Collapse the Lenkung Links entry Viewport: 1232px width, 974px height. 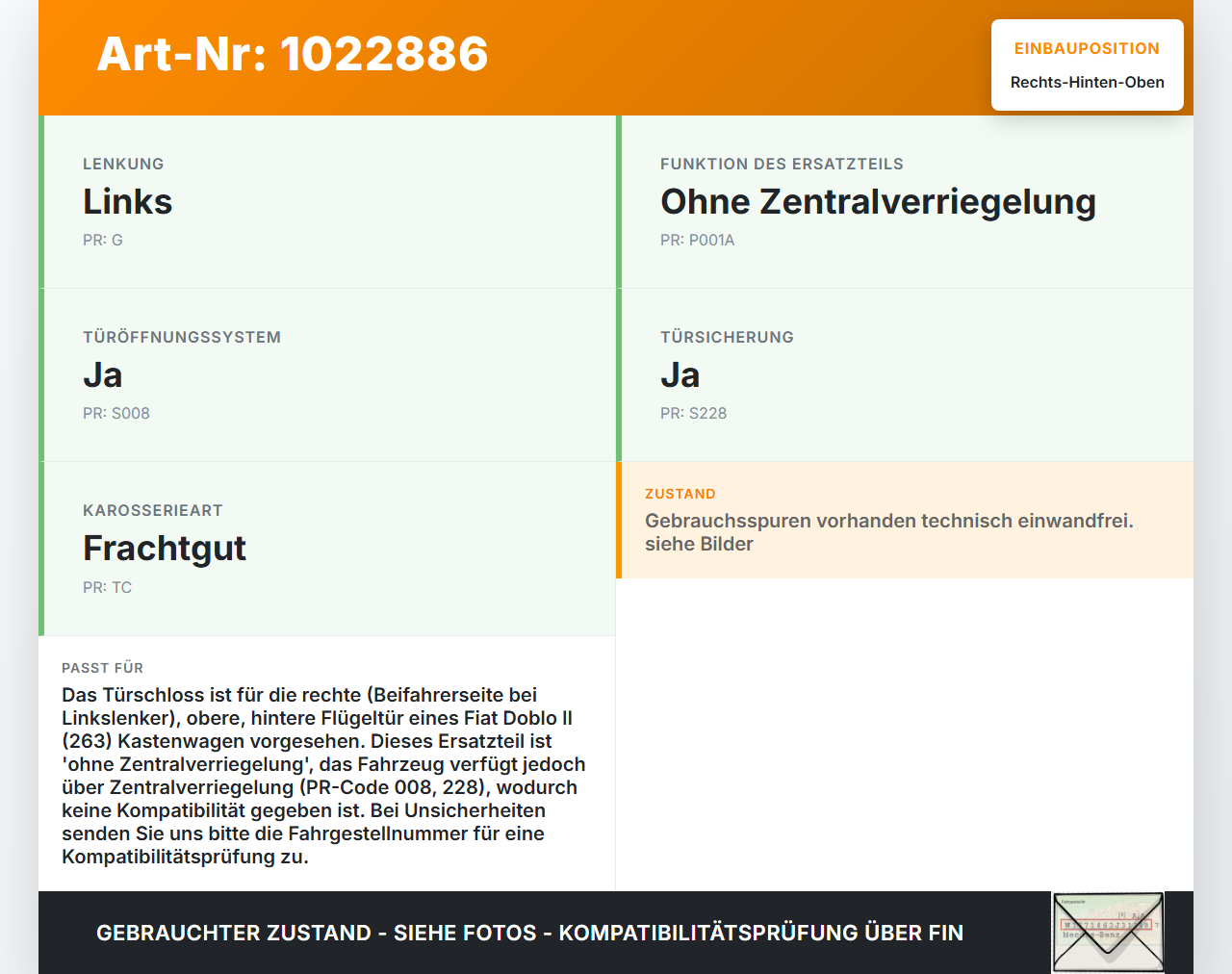pyautogui.click(x=127, y=201)
